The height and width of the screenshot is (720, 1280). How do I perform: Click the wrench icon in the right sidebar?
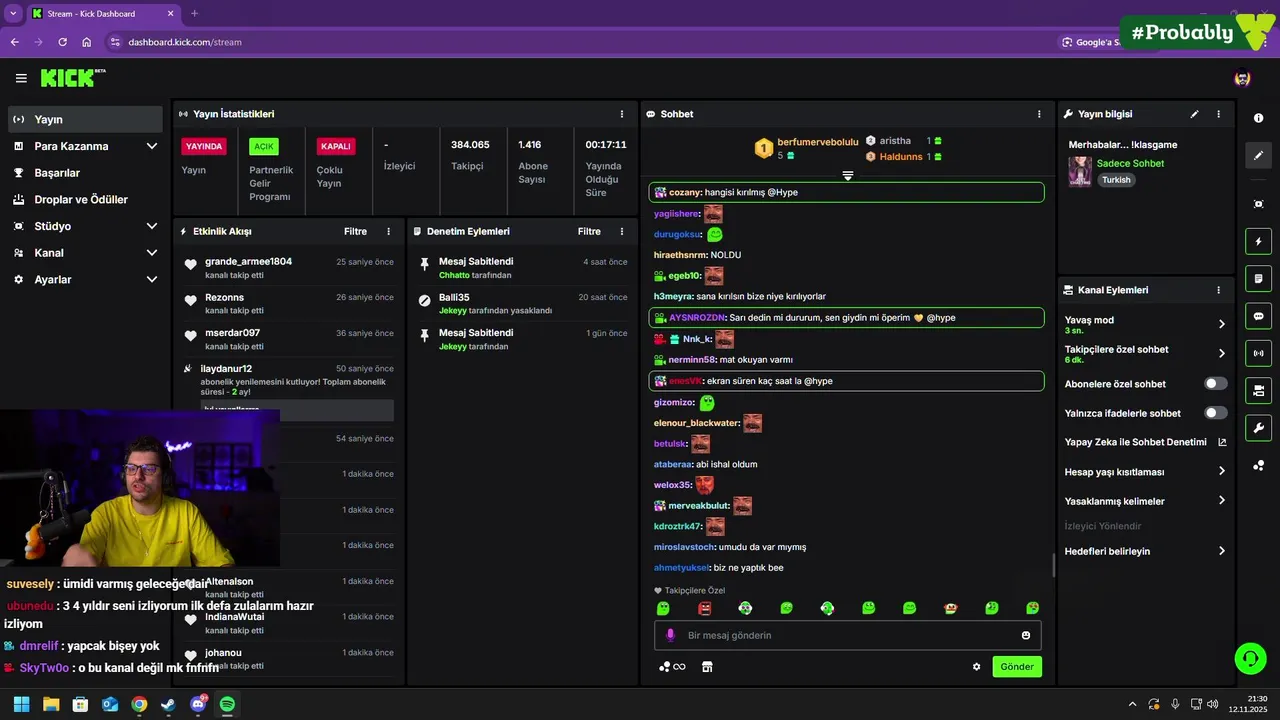click(x=1258, y=427)
